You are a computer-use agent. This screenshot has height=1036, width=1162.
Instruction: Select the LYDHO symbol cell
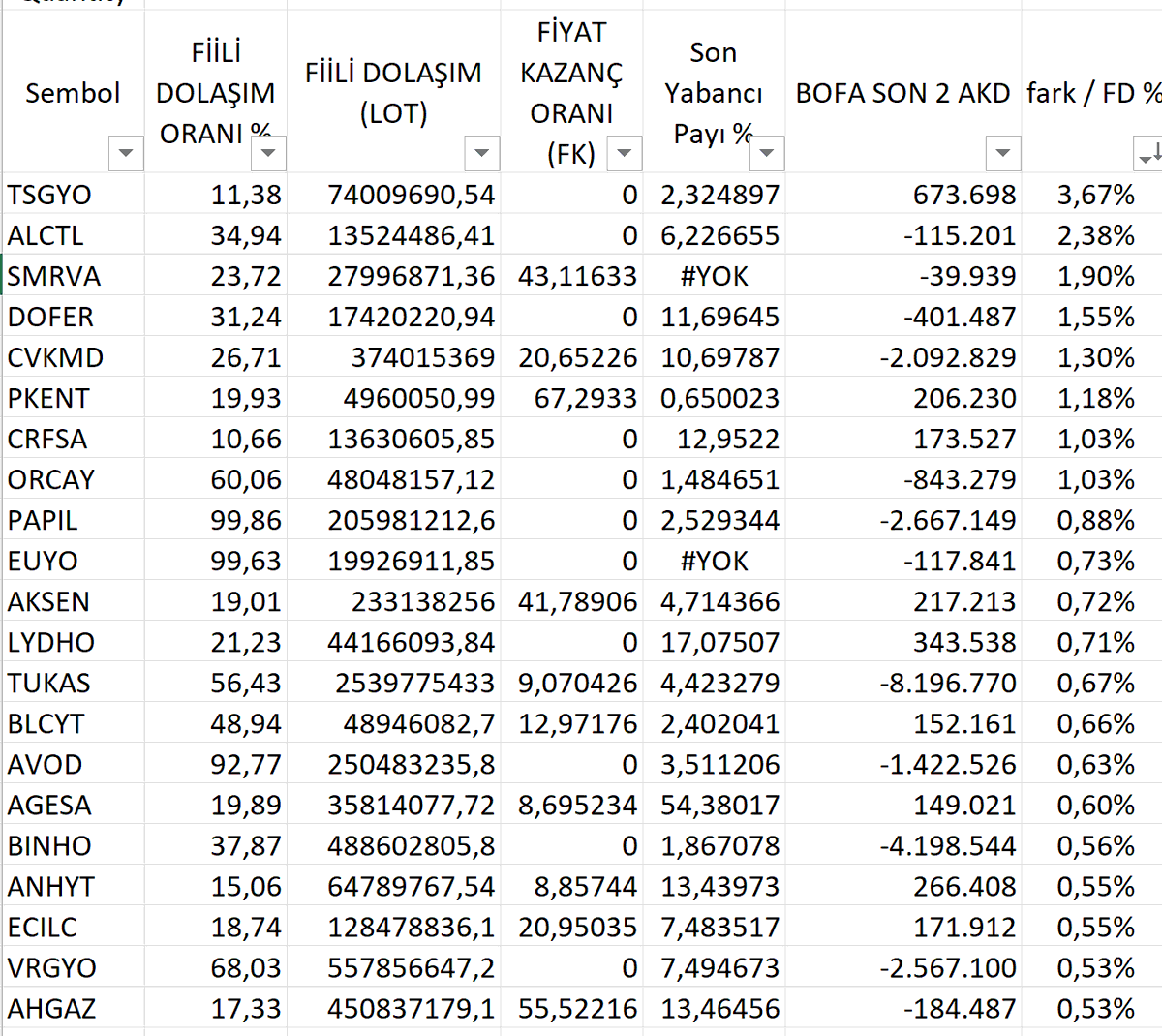(x=74, y=642)
